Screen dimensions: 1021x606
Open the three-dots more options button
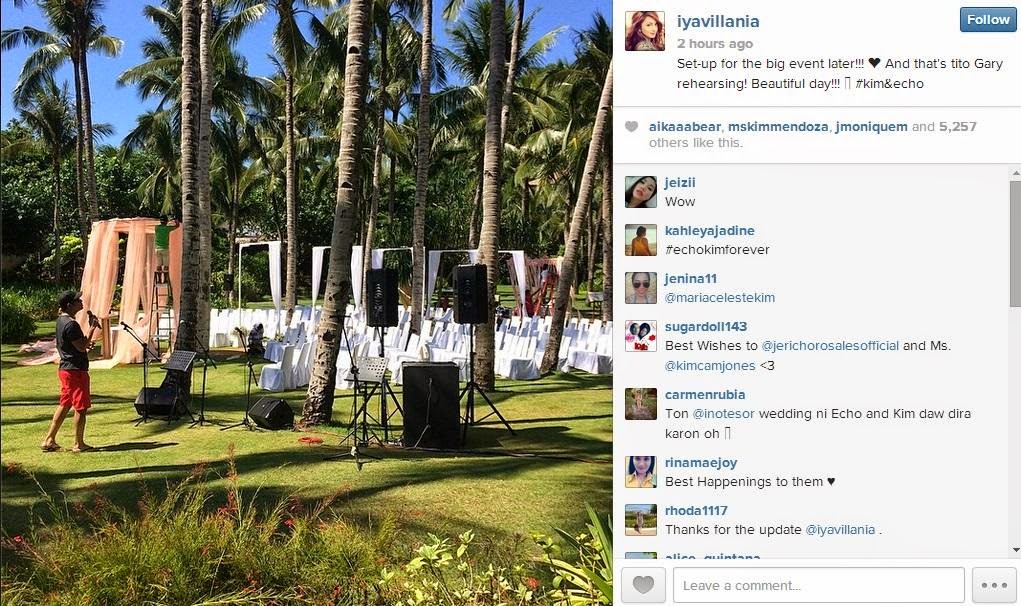(x=994, y=585)
